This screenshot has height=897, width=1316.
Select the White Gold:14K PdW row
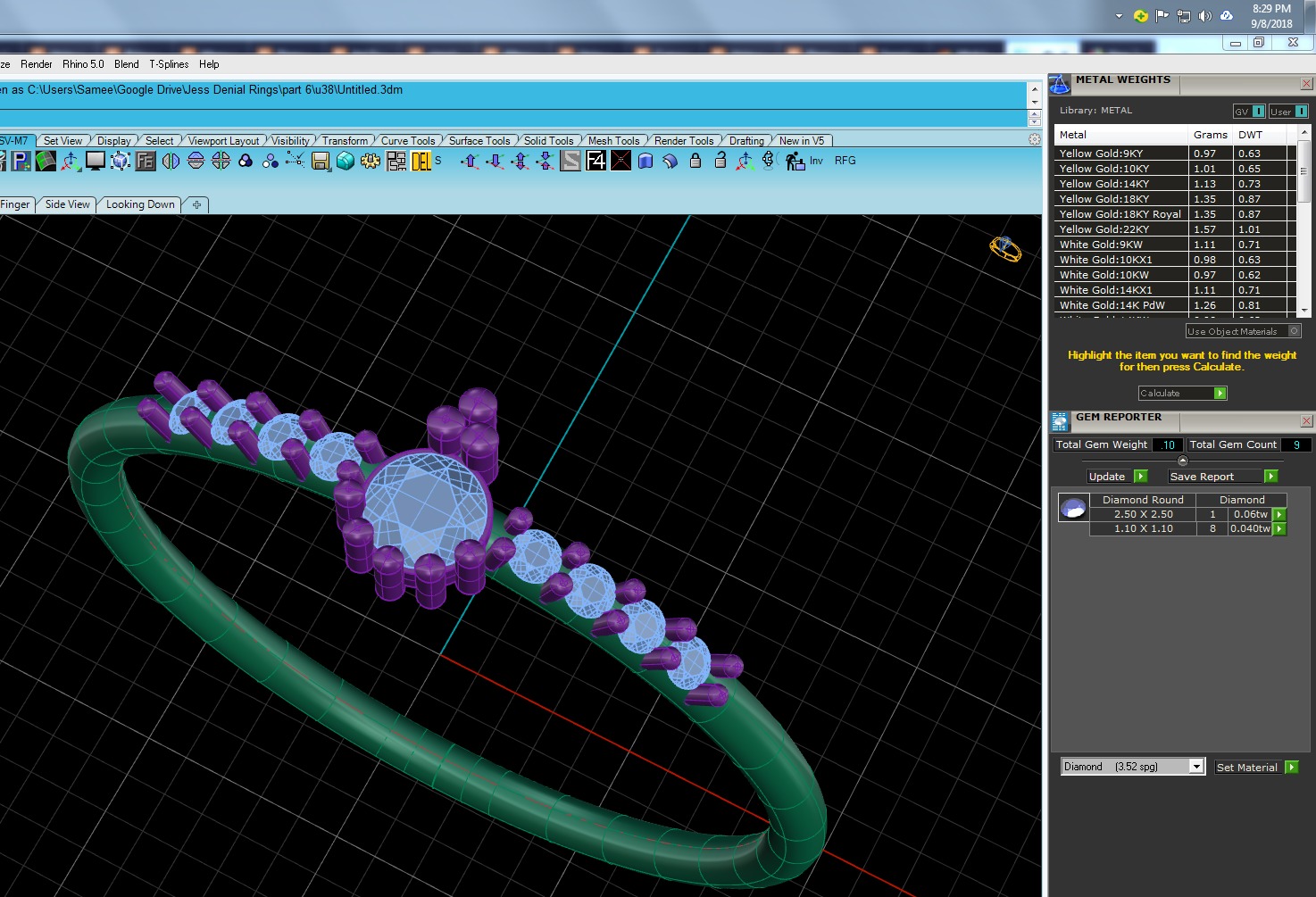pyautogui.click(x=1173, y=305)
